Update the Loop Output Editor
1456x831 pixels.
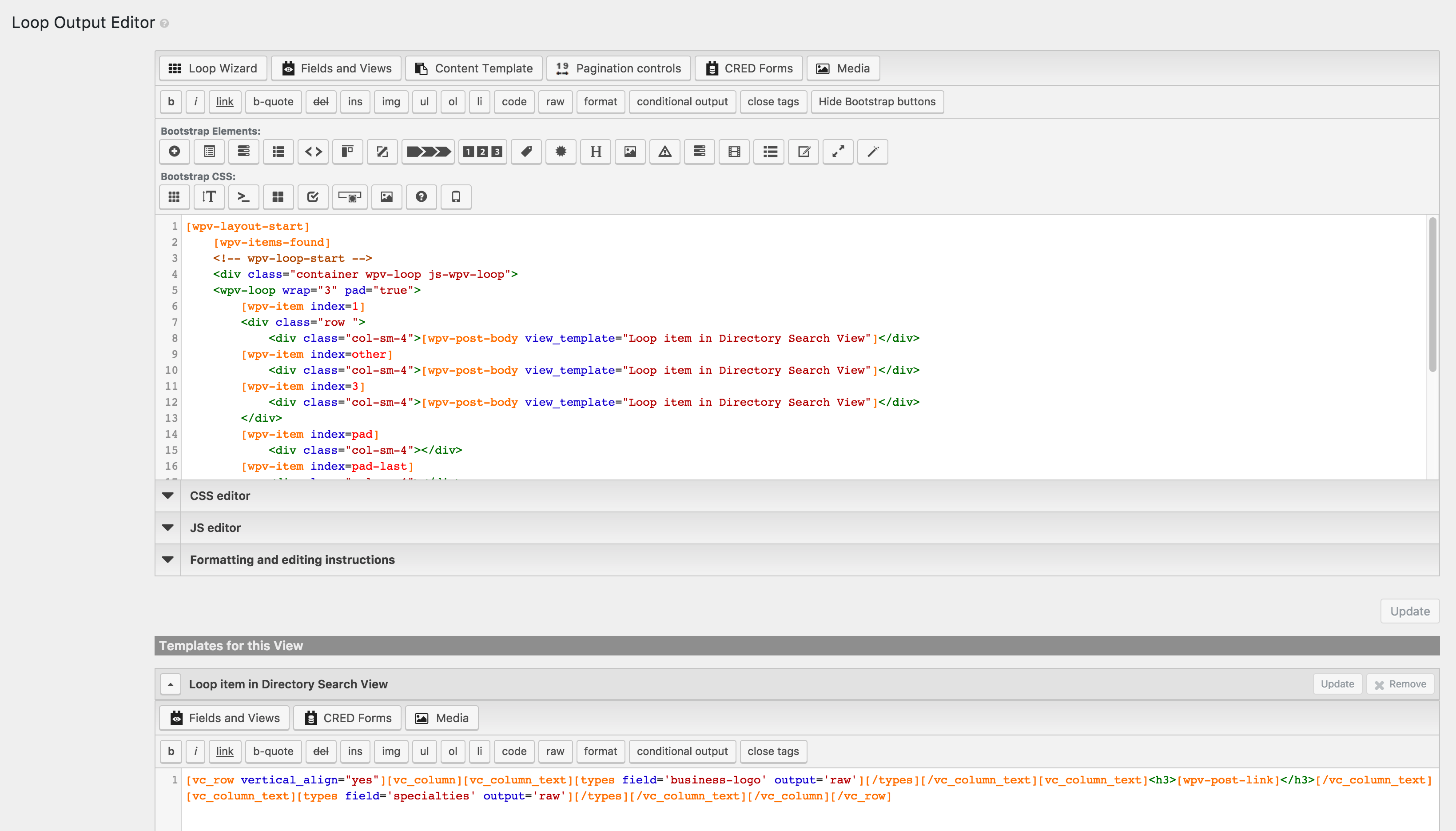pos(1409,611)
